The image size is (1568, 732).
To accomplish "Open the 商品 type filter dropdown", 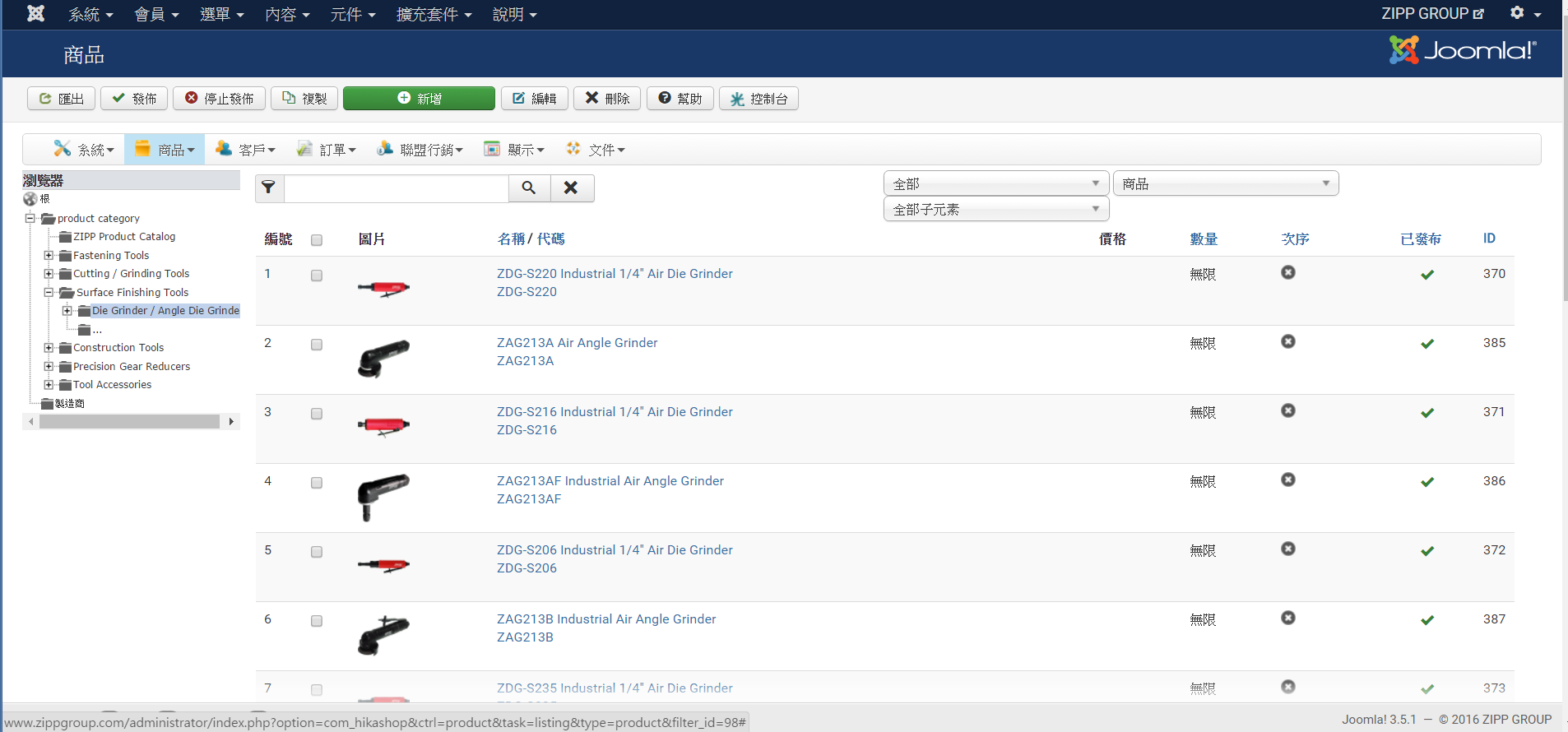I will 1226,183.
